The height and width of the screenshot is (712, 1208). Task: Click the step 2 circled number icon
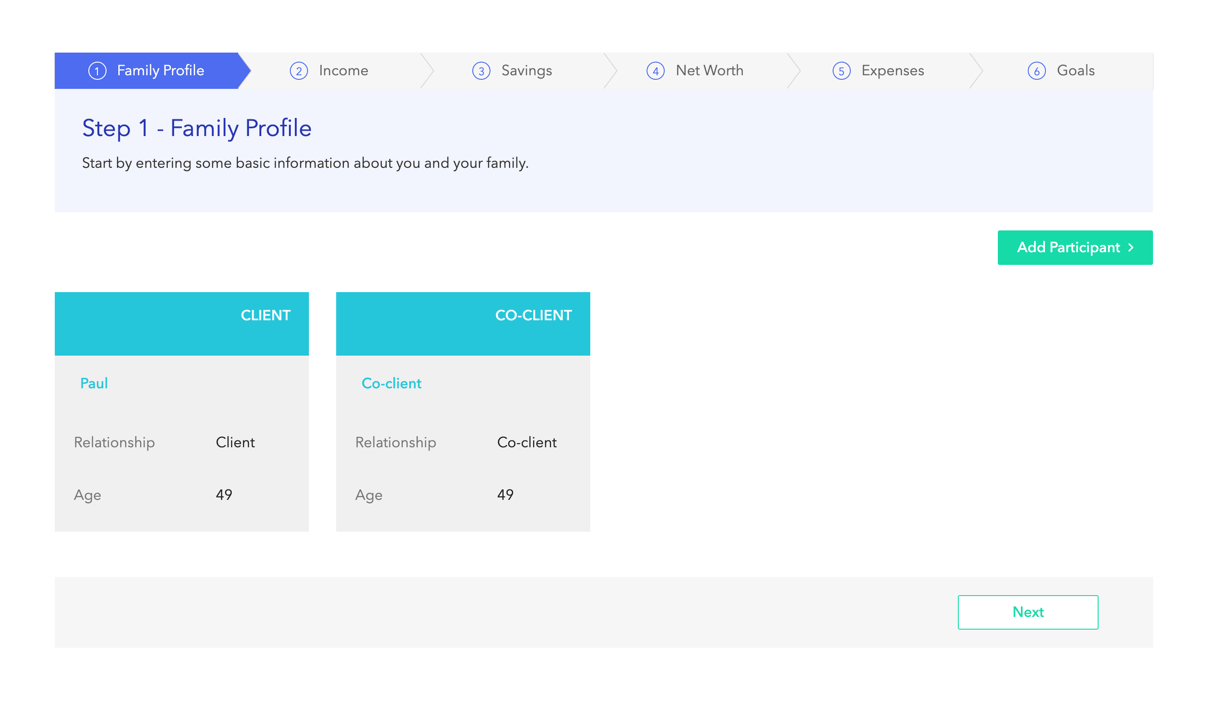[x=298, y=71]
